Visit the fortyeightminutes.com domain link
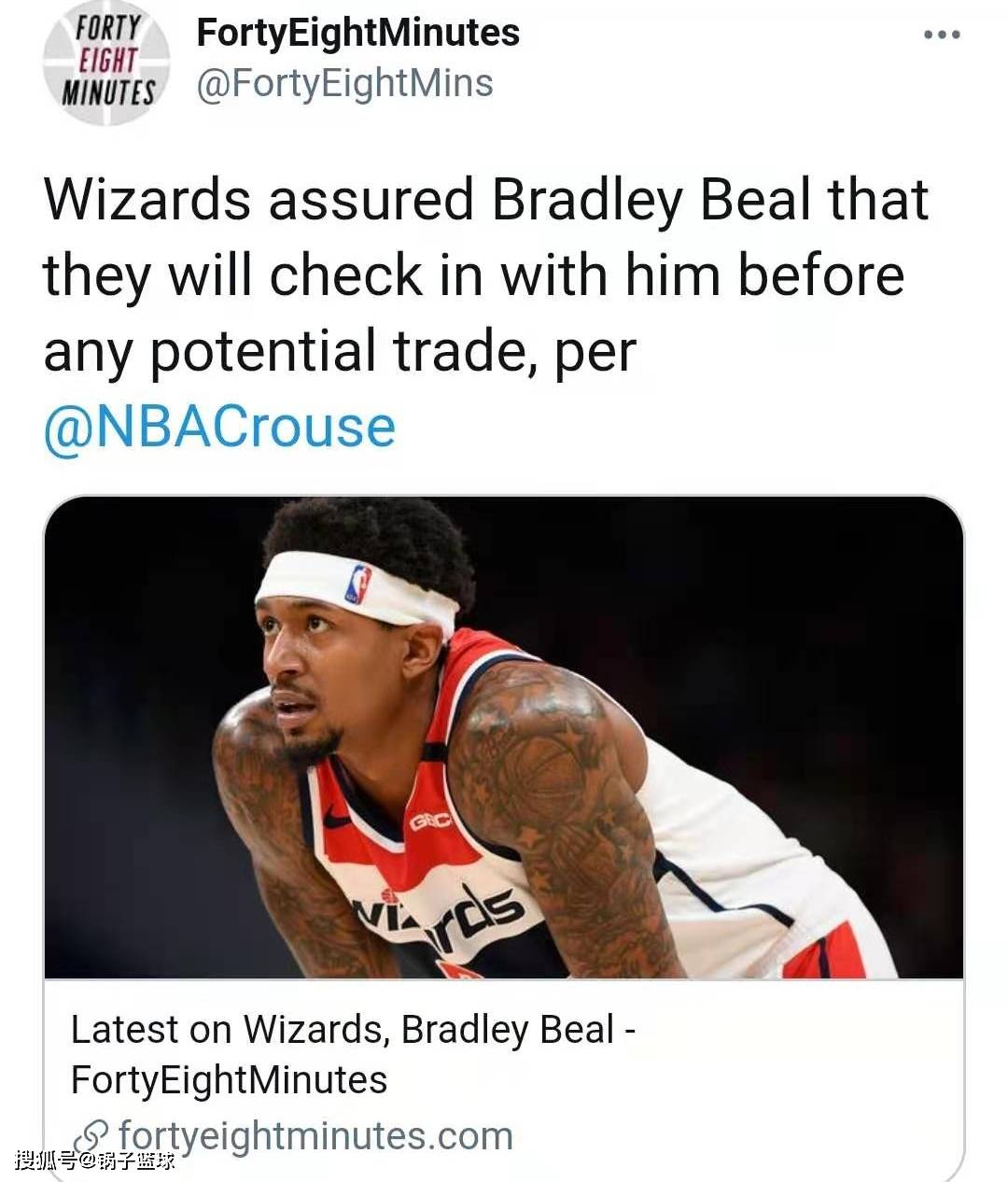 (x=315, y=1136)
